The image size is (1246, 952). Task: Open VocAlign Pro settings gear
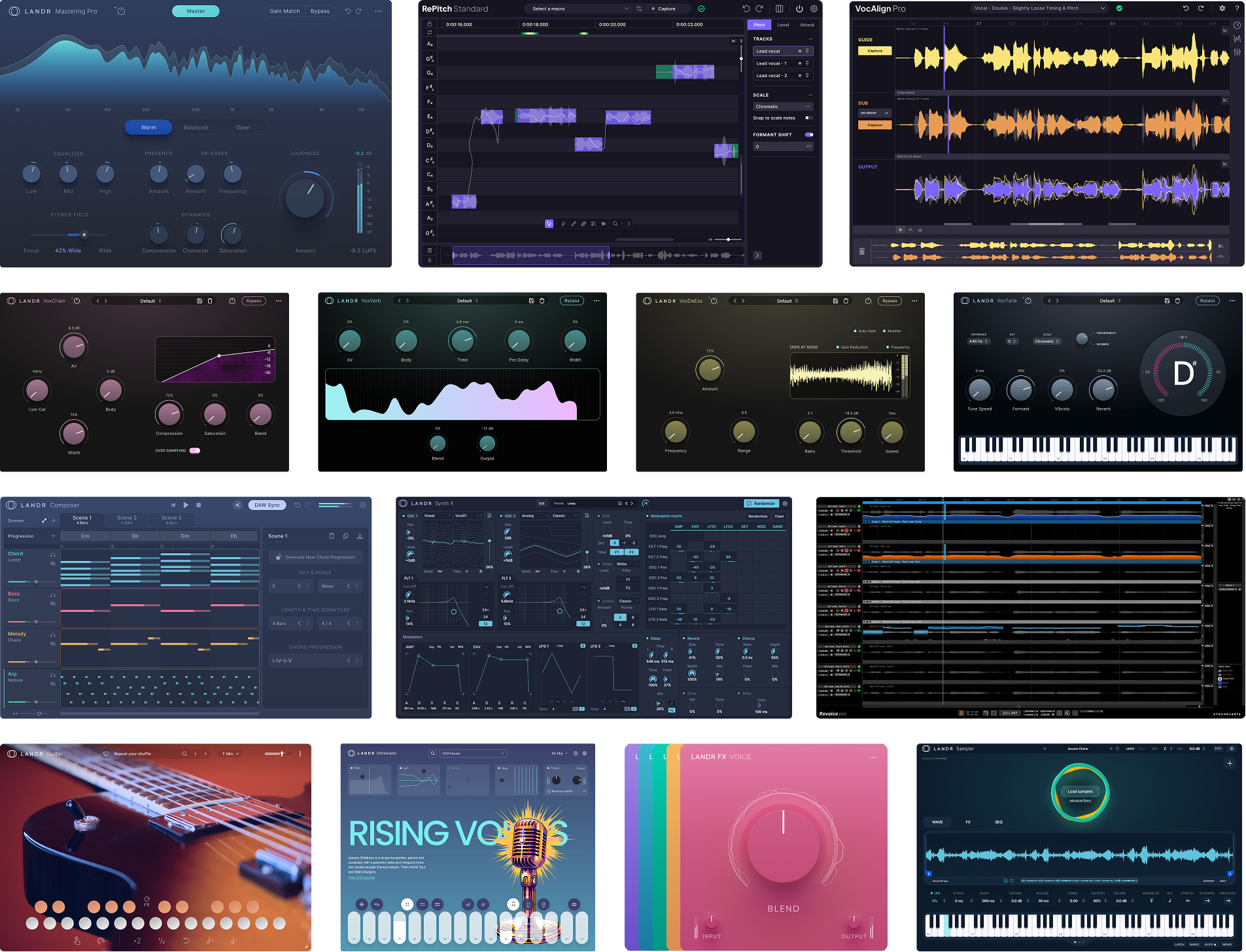[x=1222, y=8]
